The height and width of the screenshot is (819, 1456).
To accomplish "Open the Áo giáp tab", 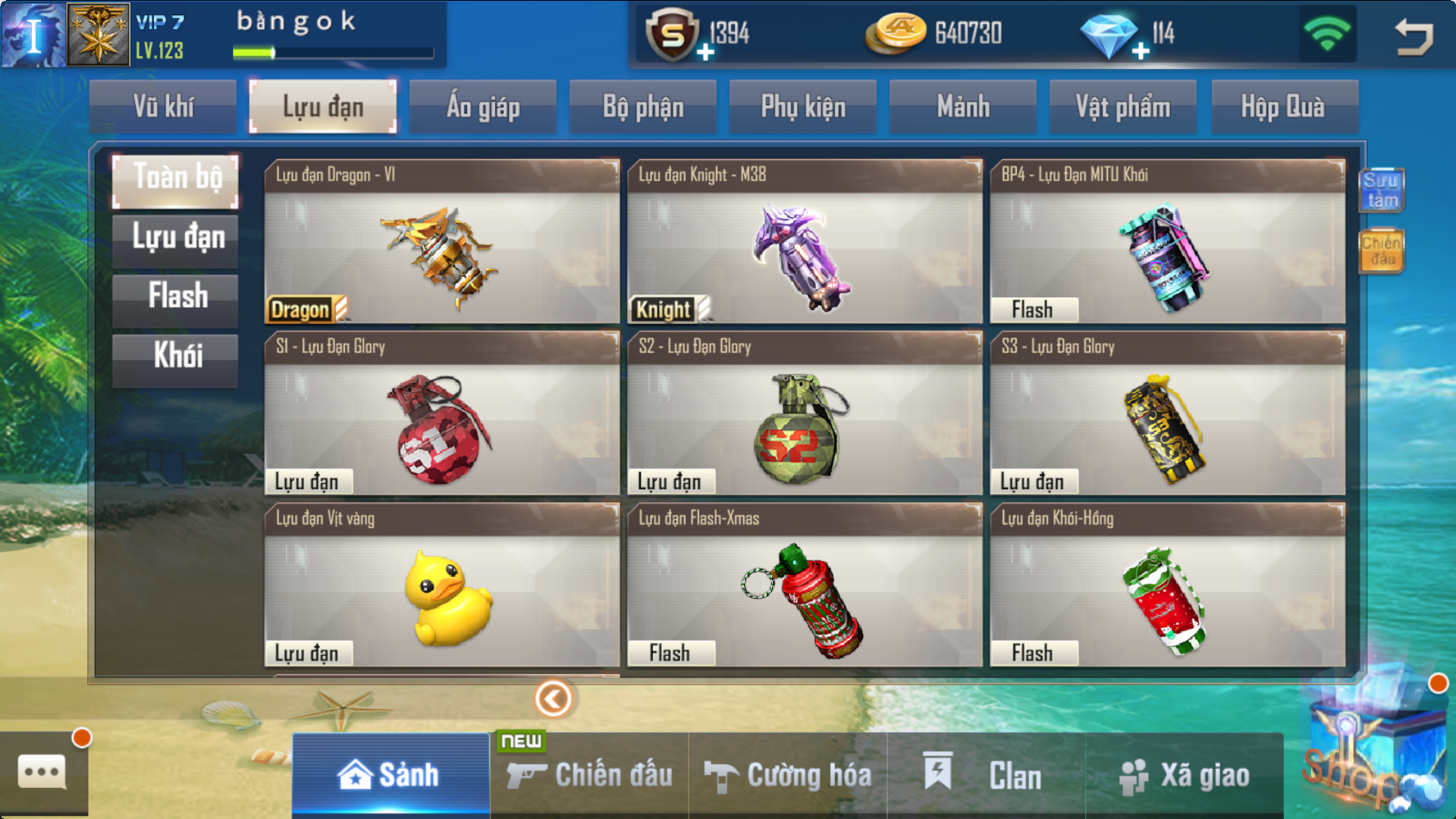I will [x=483, y=107].
